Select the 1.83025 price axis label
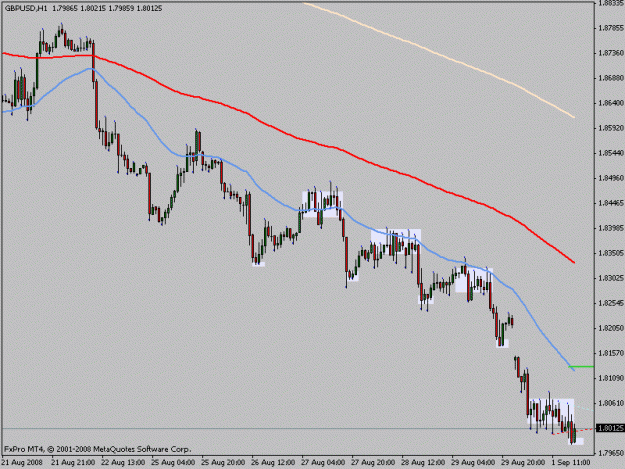Screen dimensions: 625x469 611,278
